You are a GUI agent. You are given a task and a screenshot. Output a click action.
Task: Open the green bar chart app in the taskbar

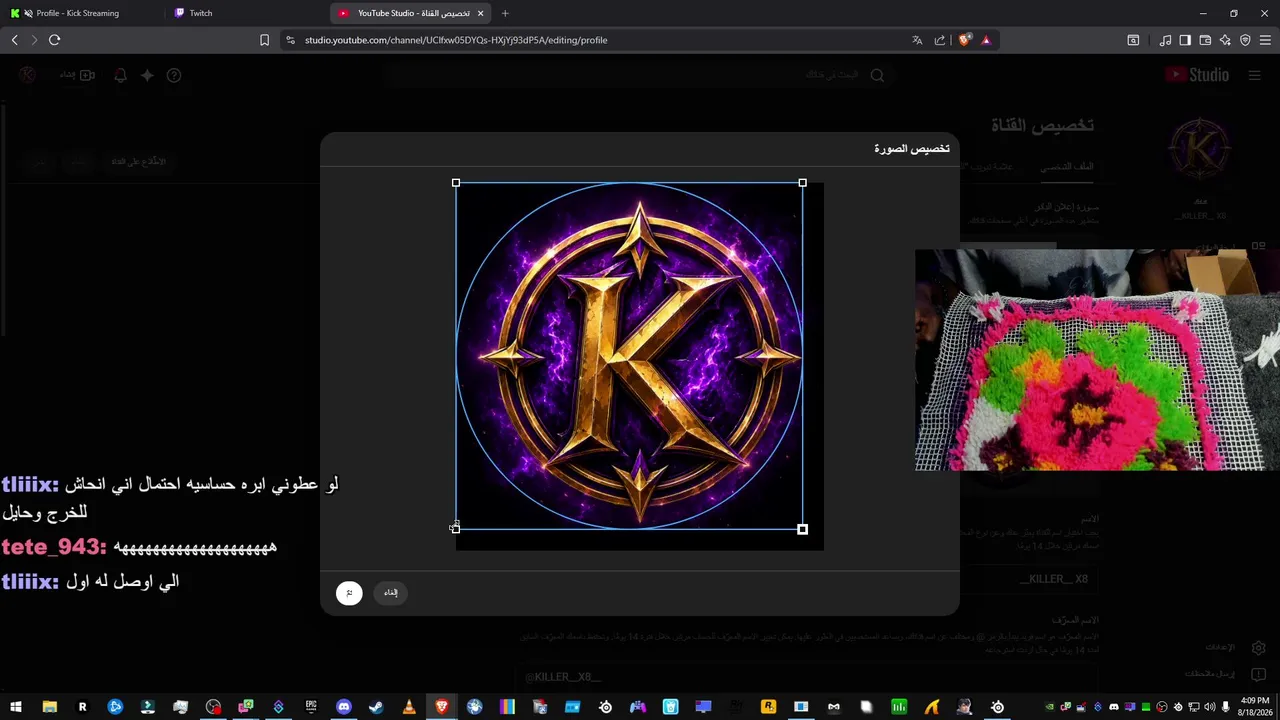click(x=899, y=707)
